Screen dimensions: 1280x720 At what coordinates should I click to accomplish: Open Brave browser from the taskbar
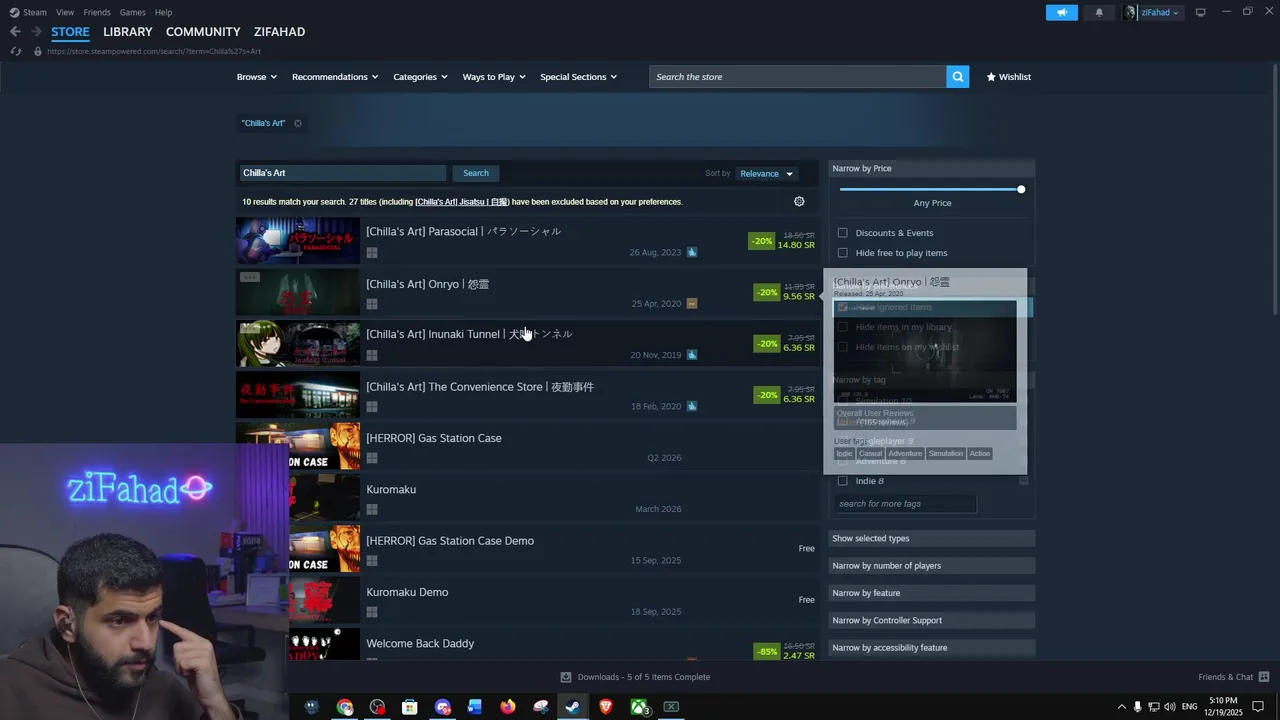coord(606,707)
